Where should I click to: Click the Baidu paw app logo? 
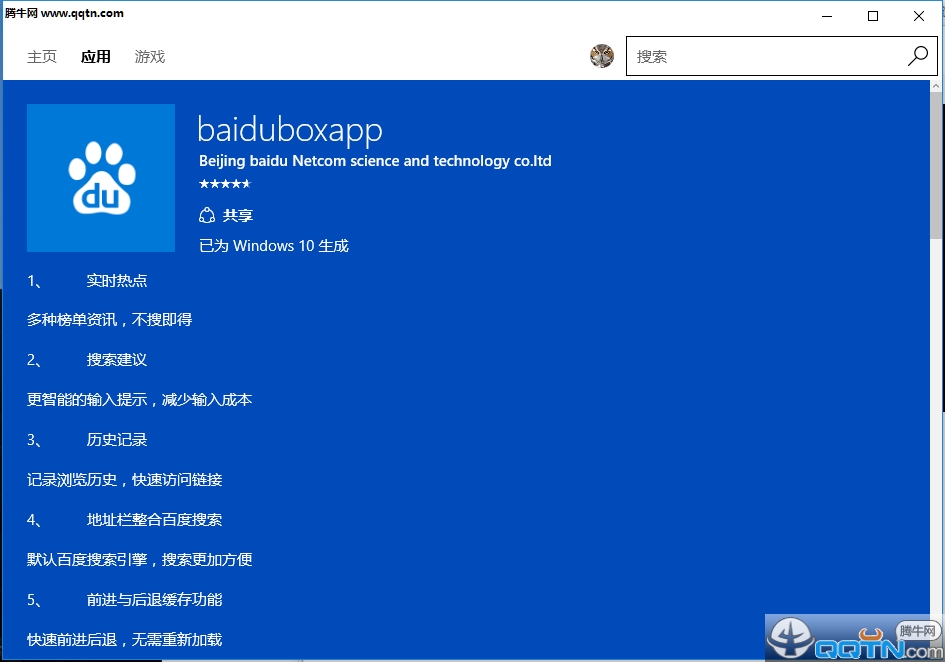coord(101,178)
